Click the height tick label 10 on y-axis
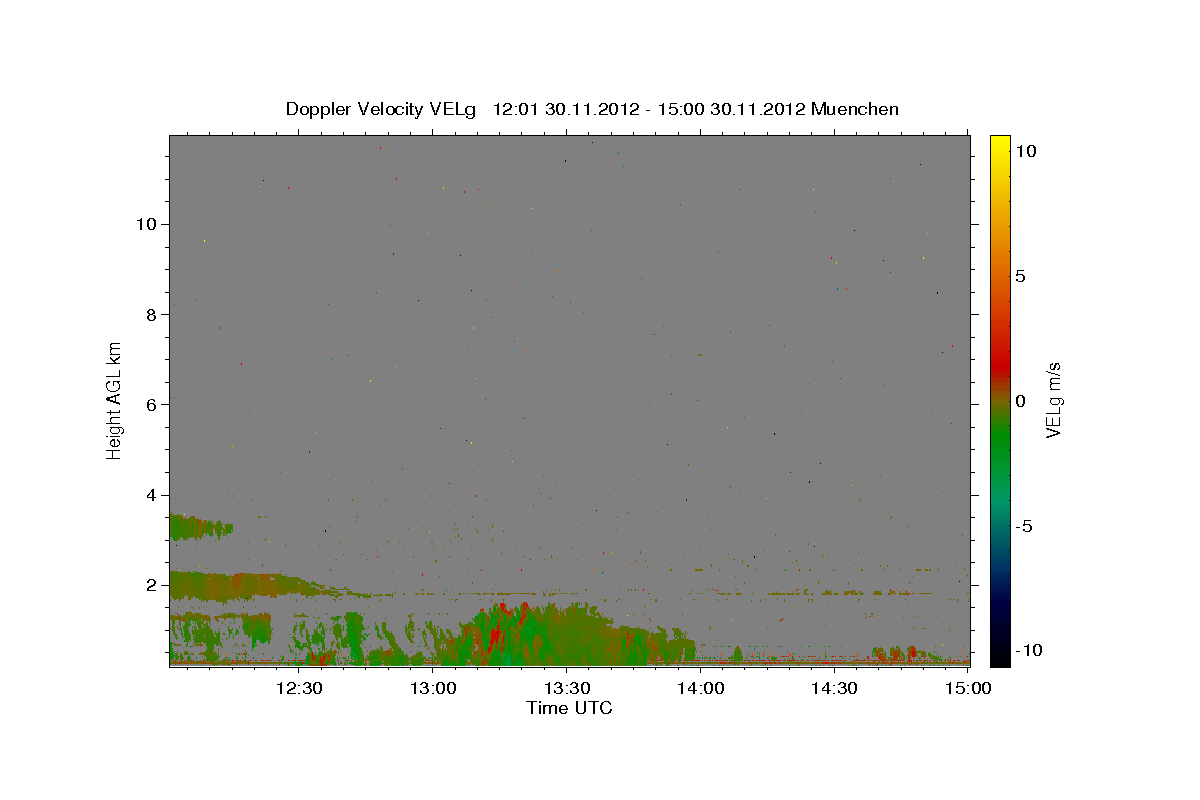The image size is (1200, 800). coord(147,224)
